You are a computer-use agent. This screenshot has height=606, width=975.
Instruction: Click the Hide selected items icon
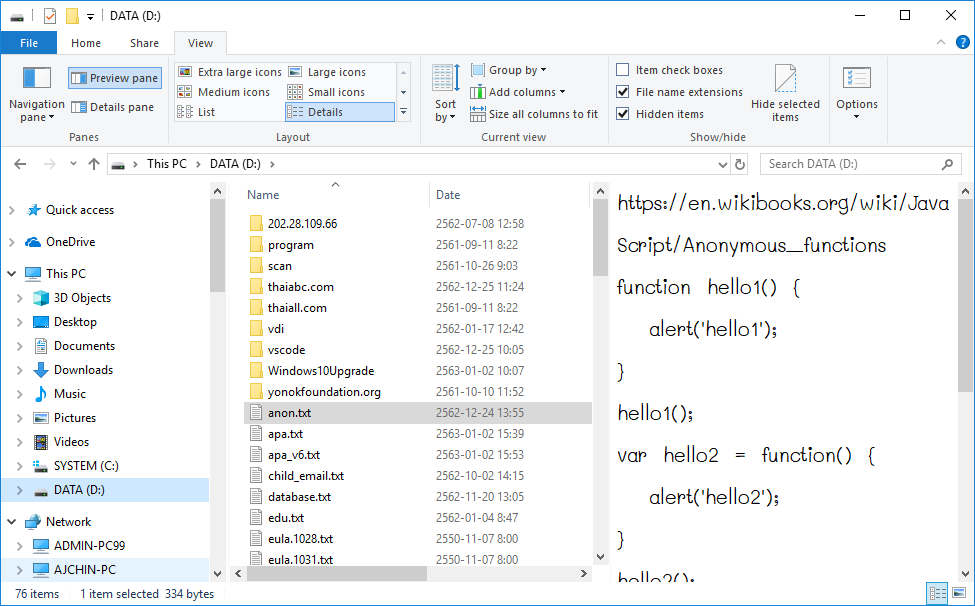pos(785,80)
